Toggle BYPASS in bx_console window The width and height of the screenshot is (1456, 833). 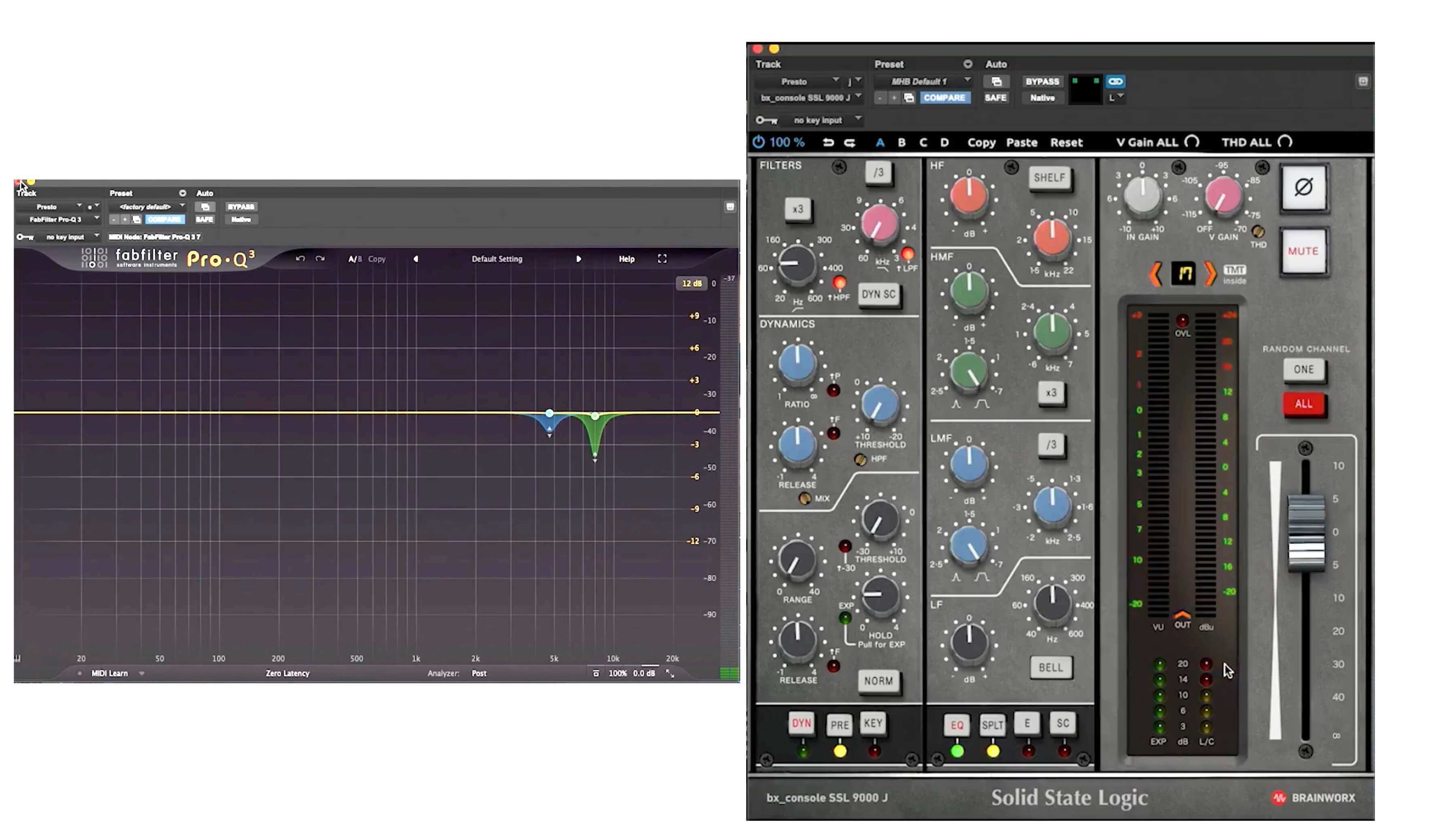tap(1042, 81)
